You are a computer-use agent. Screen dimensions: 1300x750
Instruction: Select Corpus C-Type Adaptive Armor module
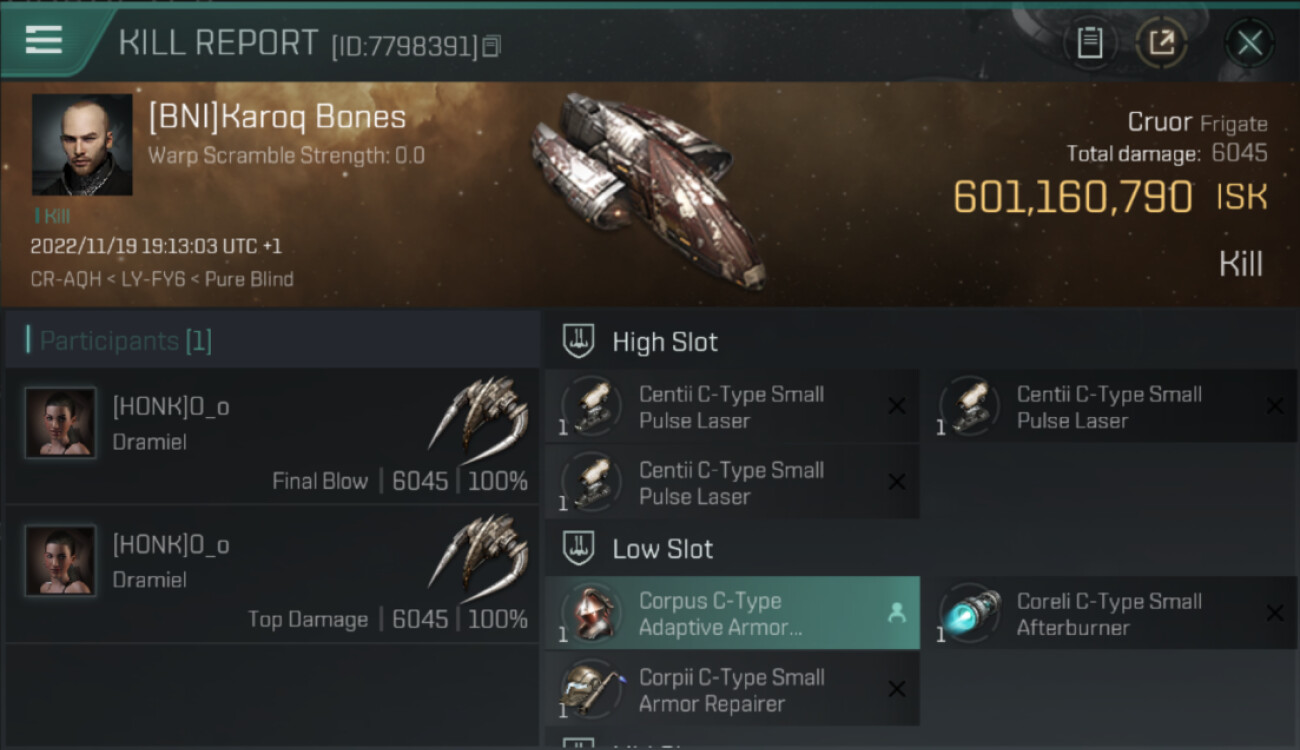point(732,614)
